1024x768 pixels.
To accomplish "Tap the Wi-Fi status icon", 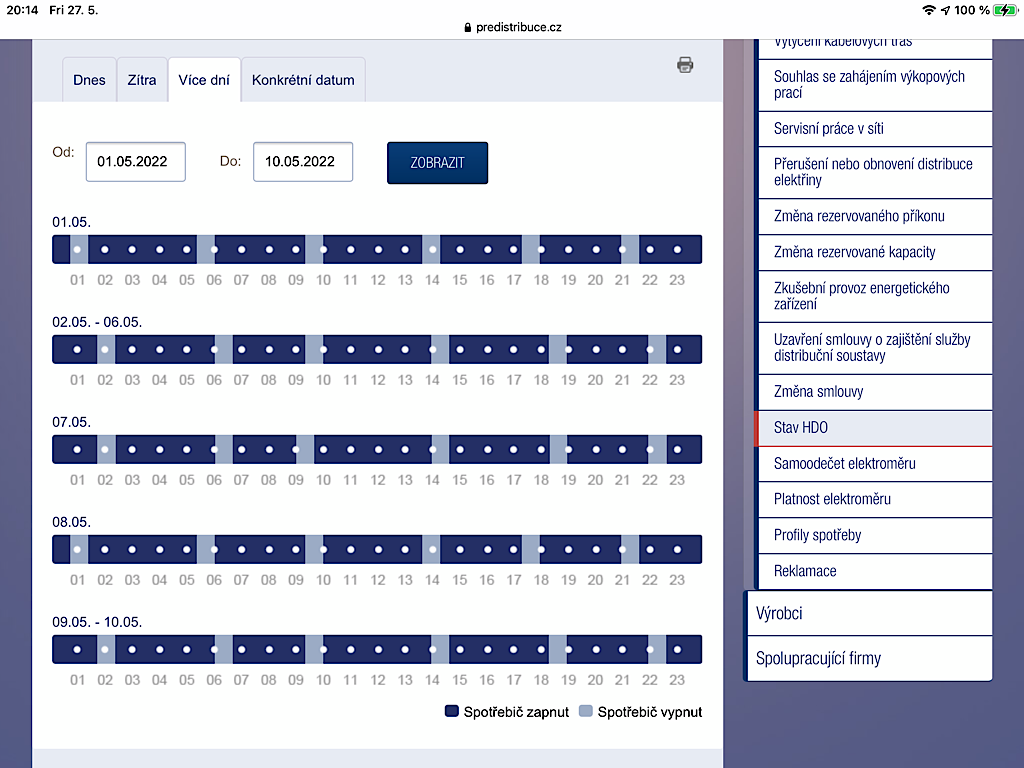I will coord(929,10).
